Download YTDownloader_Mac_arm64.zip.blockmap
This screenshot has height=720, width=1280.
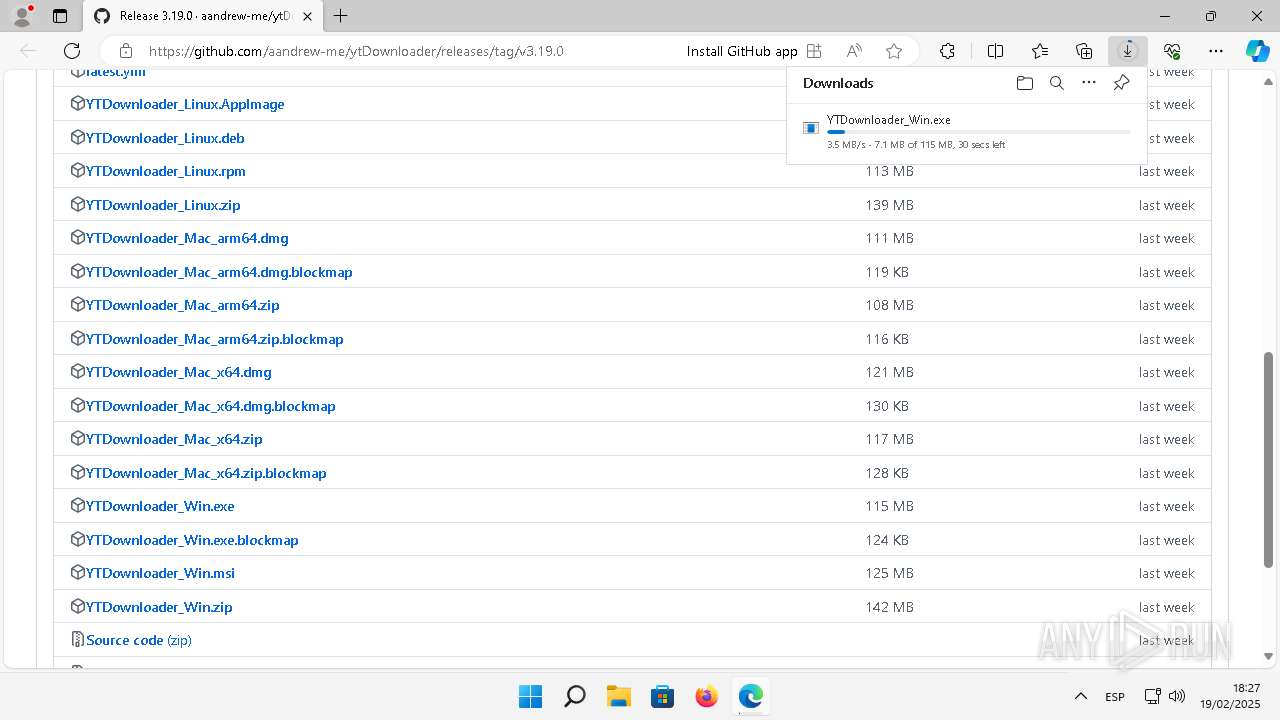point(215,339)
